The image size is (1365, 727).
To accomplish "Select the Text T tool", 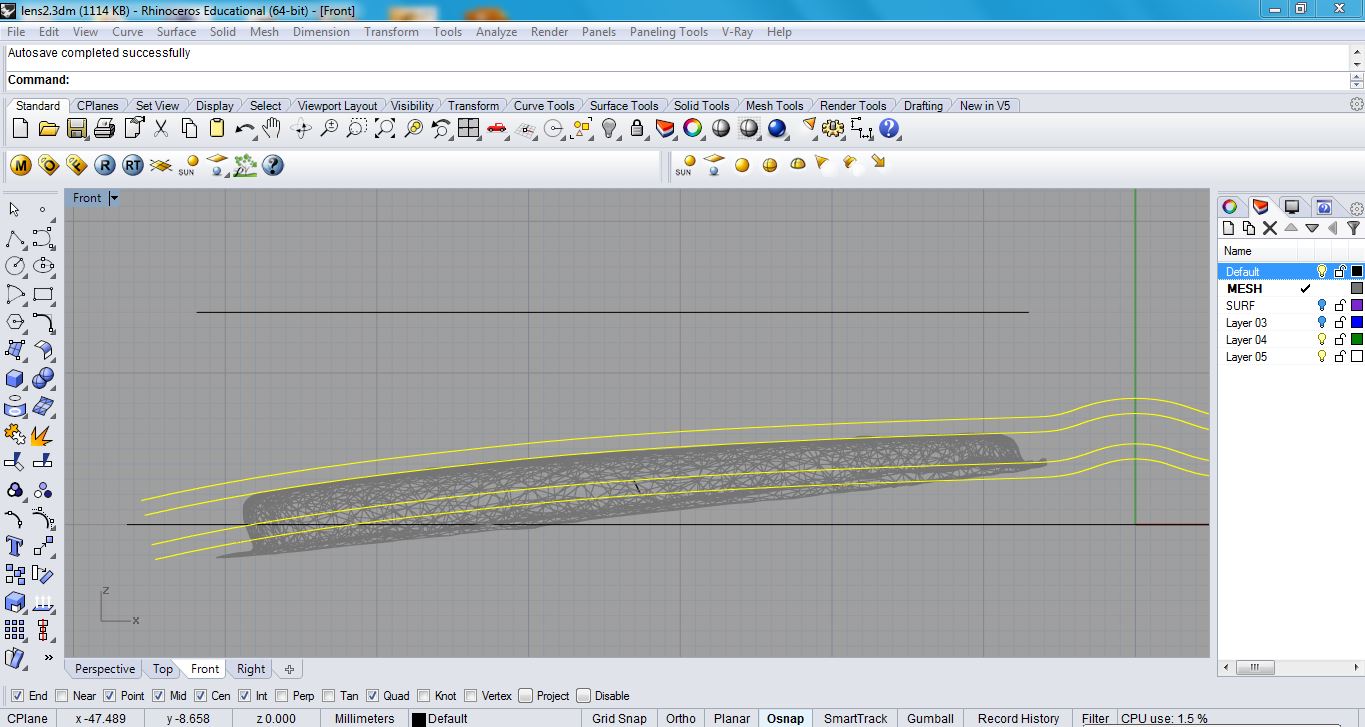I will (x=15, y=546).
